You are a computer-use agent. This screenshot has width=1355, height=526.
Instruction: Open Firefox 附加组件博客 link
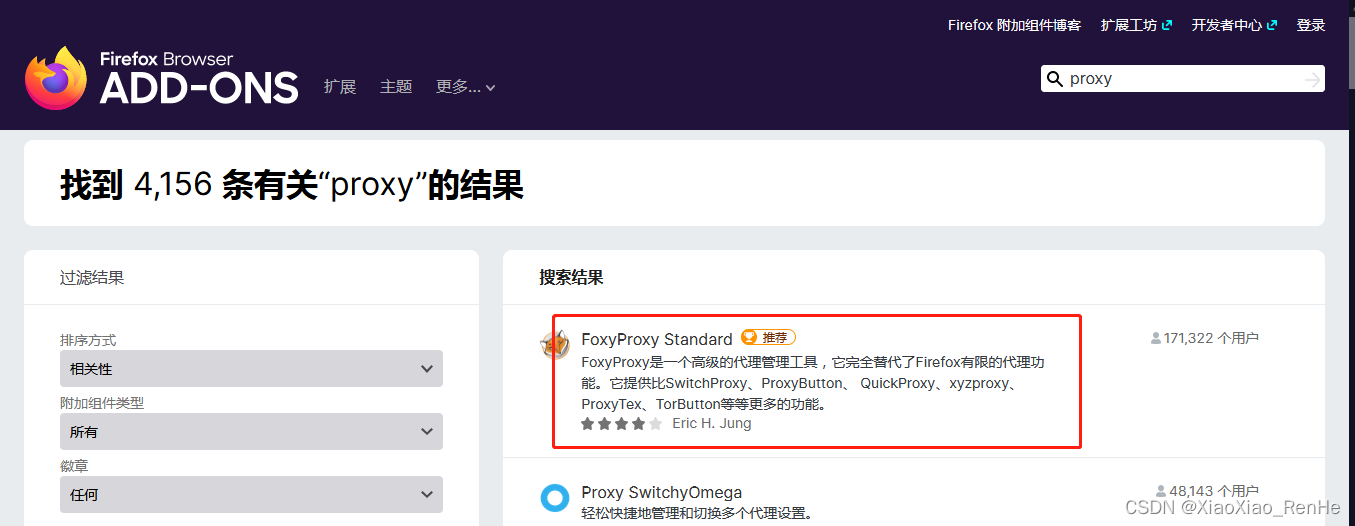(x=1014, y=25)
